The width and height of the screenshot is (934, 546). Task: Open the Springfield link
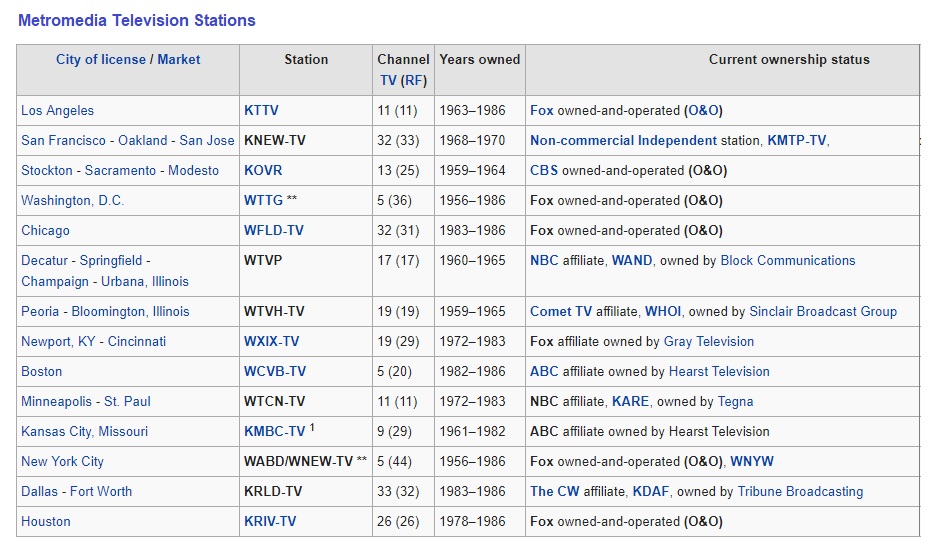(111, 261)
